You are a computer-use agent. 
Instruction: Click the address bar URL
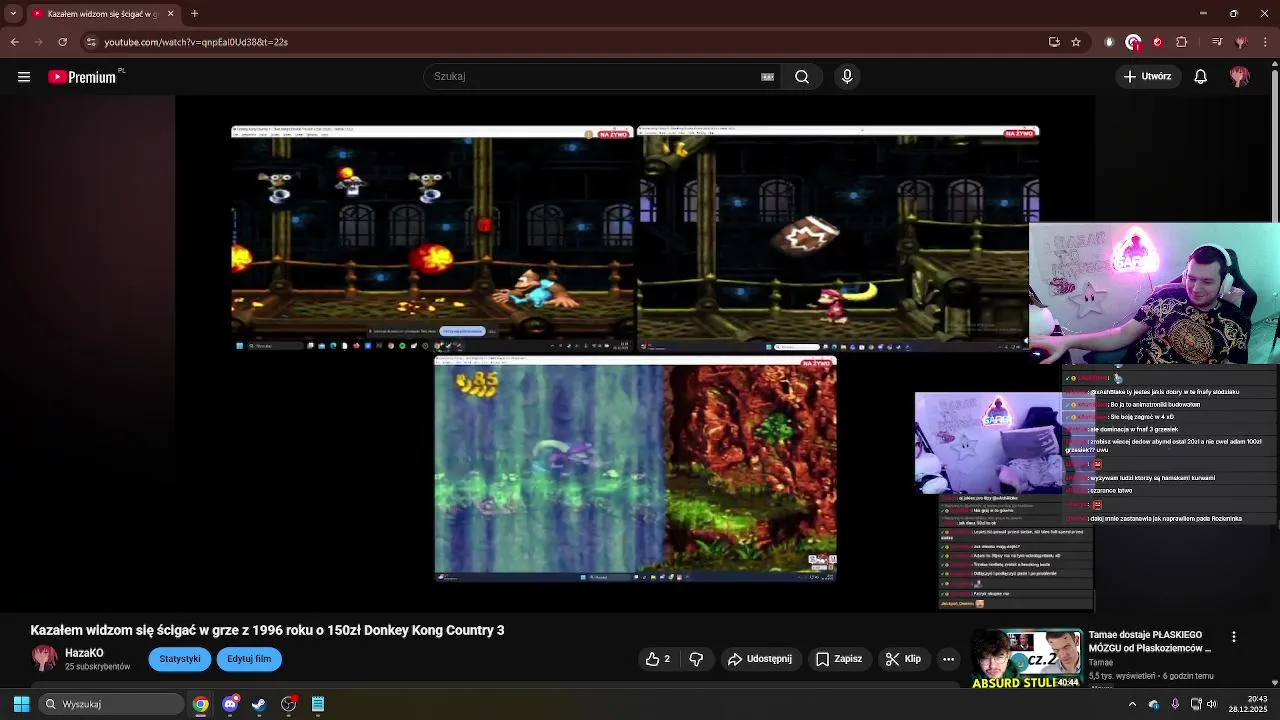196,42
